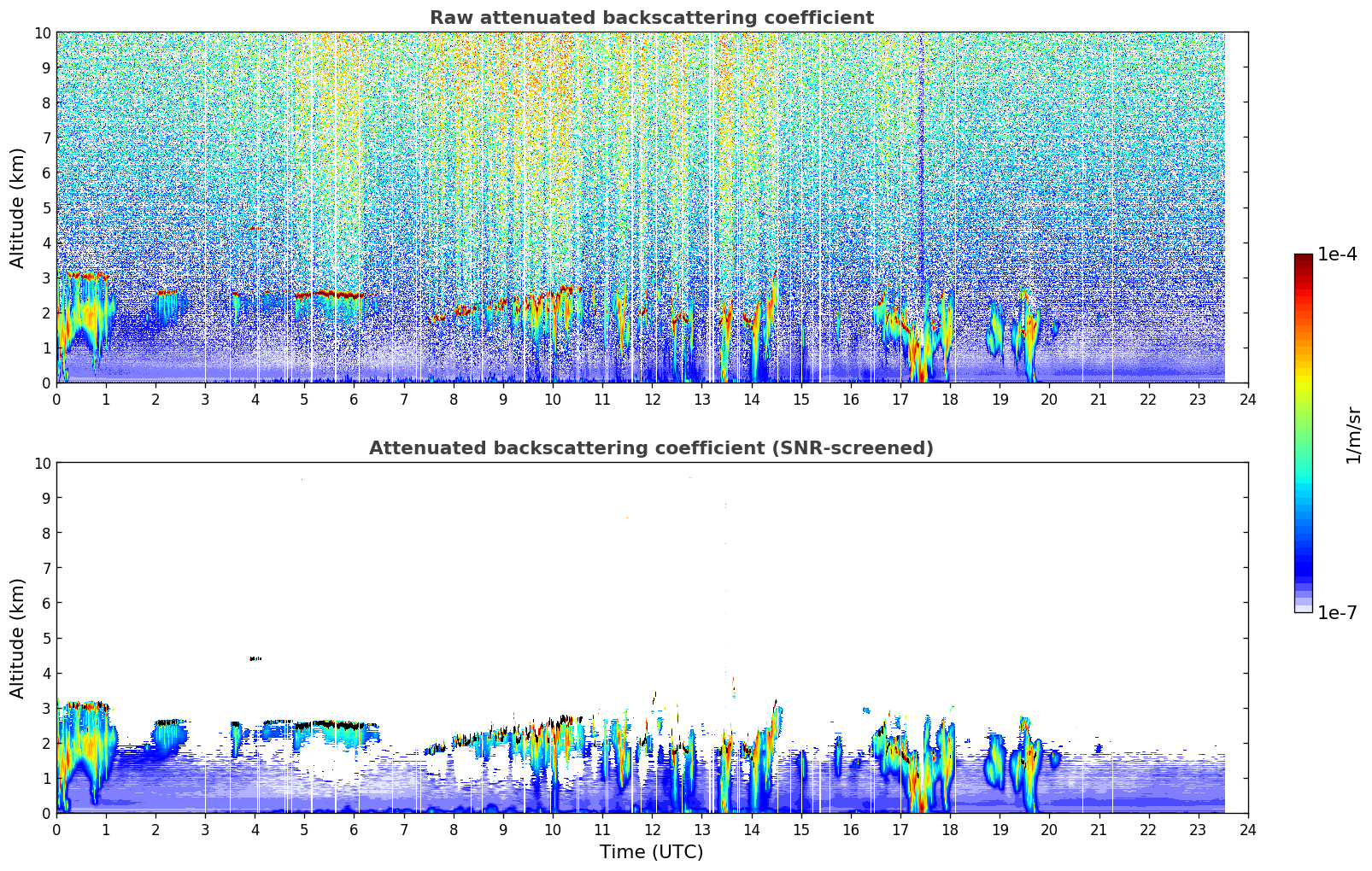
Task: Select hour 24 on the top plot's time axis
Action: pyautogui.click(x=1247, y=399)
